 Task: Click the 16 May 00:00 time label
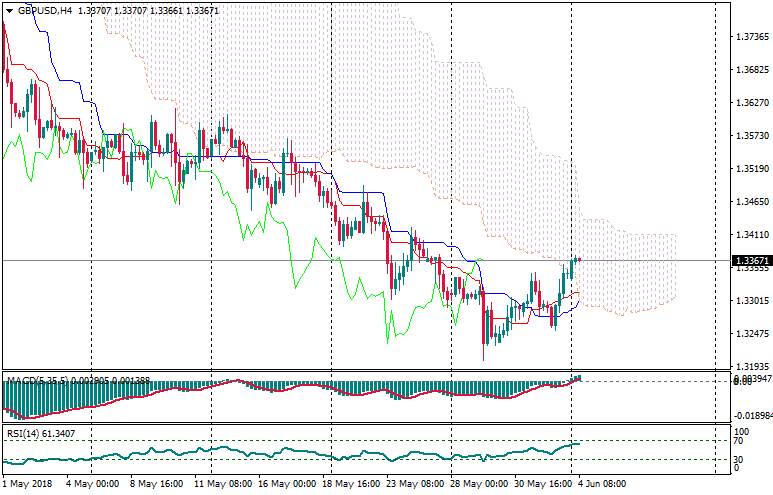click(287, 484)
